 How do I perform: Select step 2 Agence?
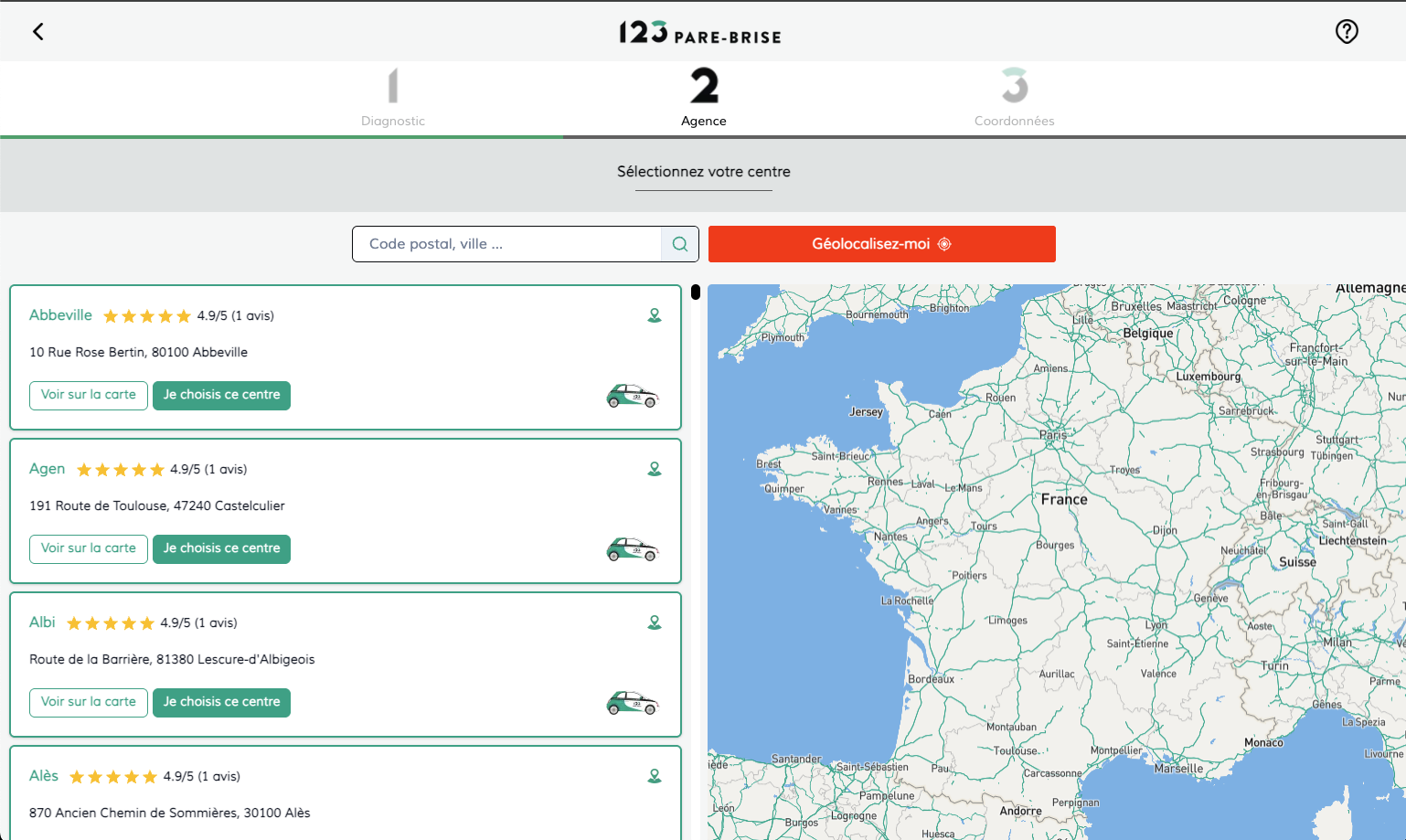click(704, 98)
